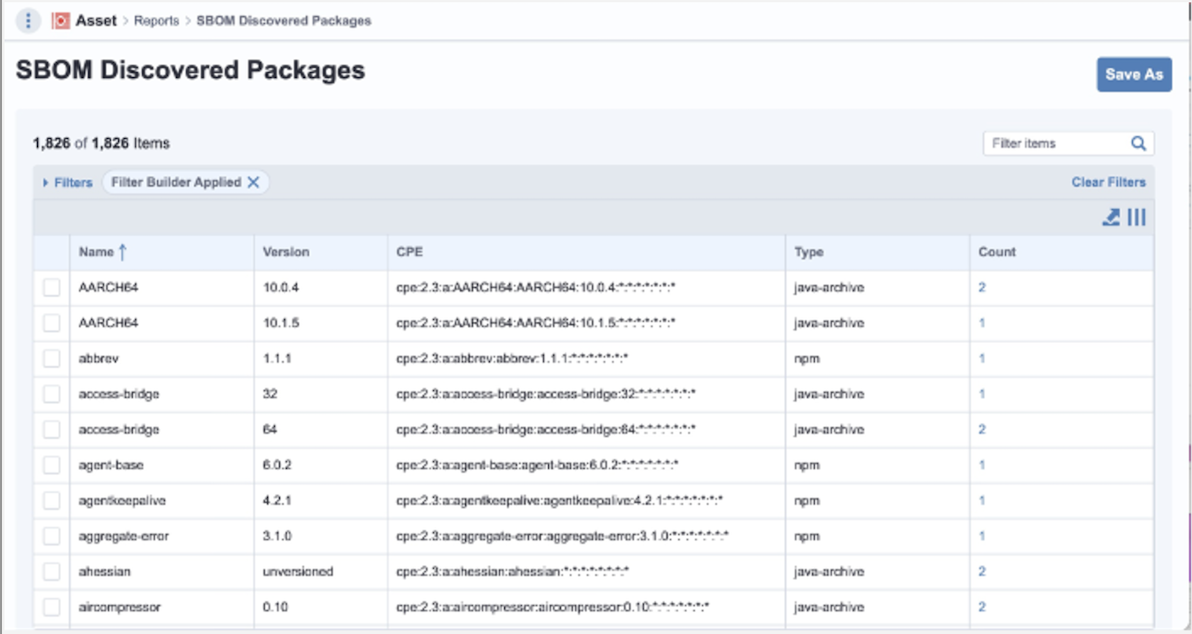Sort by the Type column header
Viewport: 1192px width, 634px height.
809,252
